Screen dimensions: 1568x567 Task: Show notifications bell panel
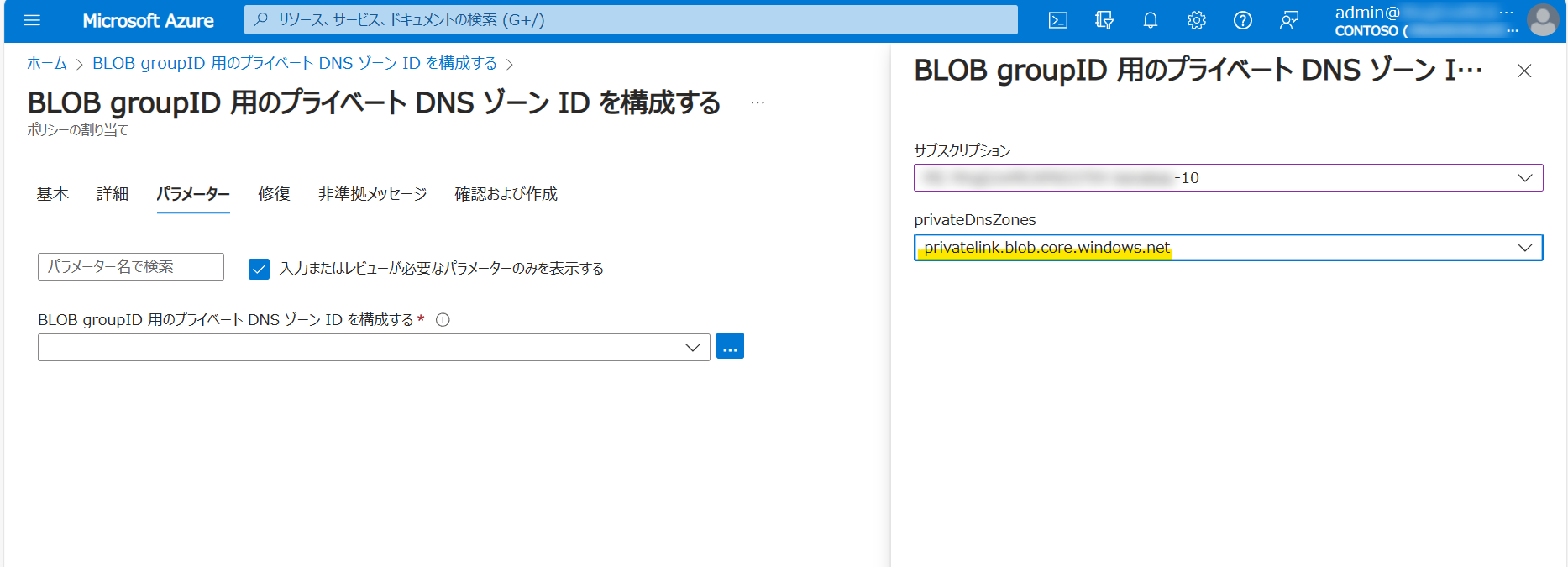pos(1151,20)
